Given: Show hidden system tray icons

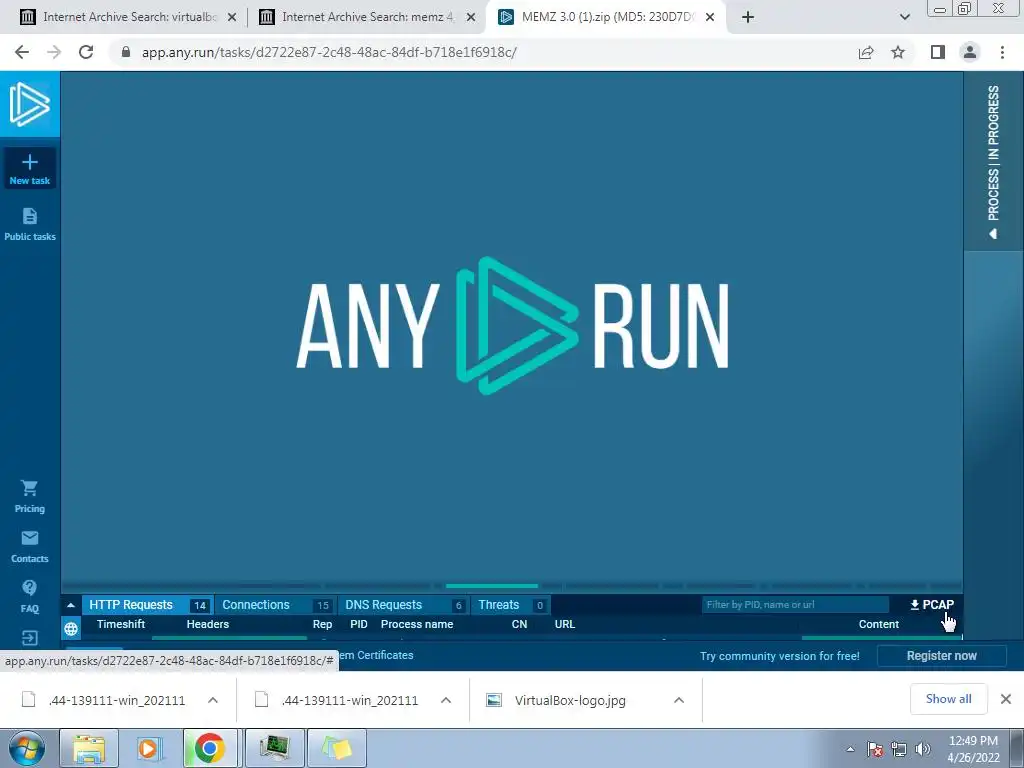Looking at the screenshot, I should tap(850, 749).
